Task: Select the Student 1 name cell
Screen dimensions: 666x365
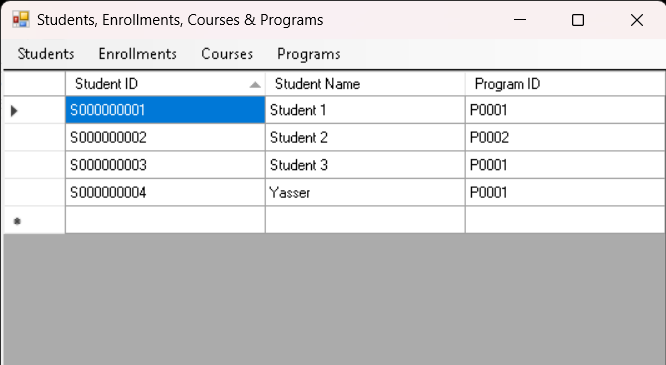Action: point(365,110)
